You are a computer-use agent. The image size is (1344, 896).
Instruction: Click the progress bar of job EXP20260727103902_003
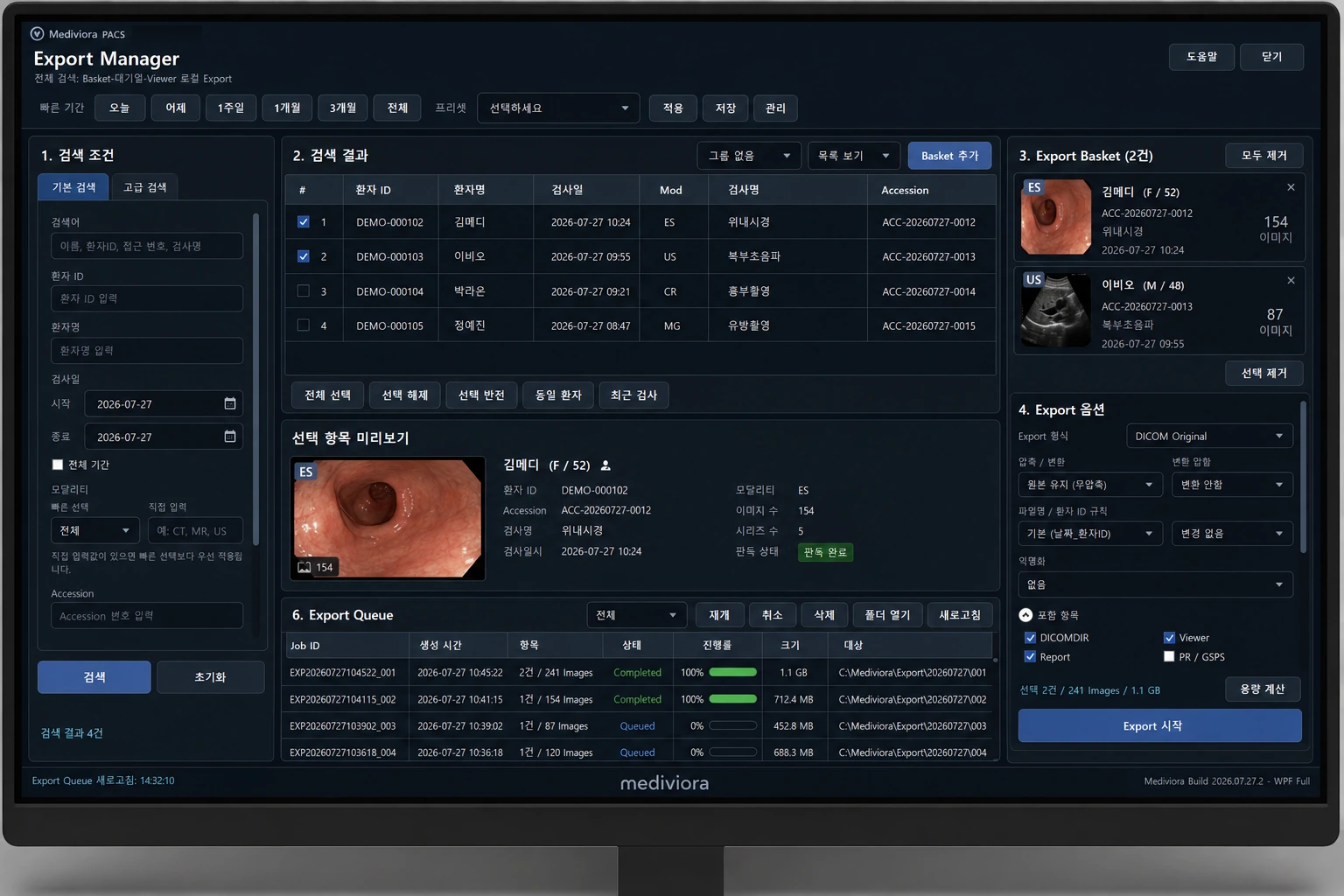coord(733,725)
